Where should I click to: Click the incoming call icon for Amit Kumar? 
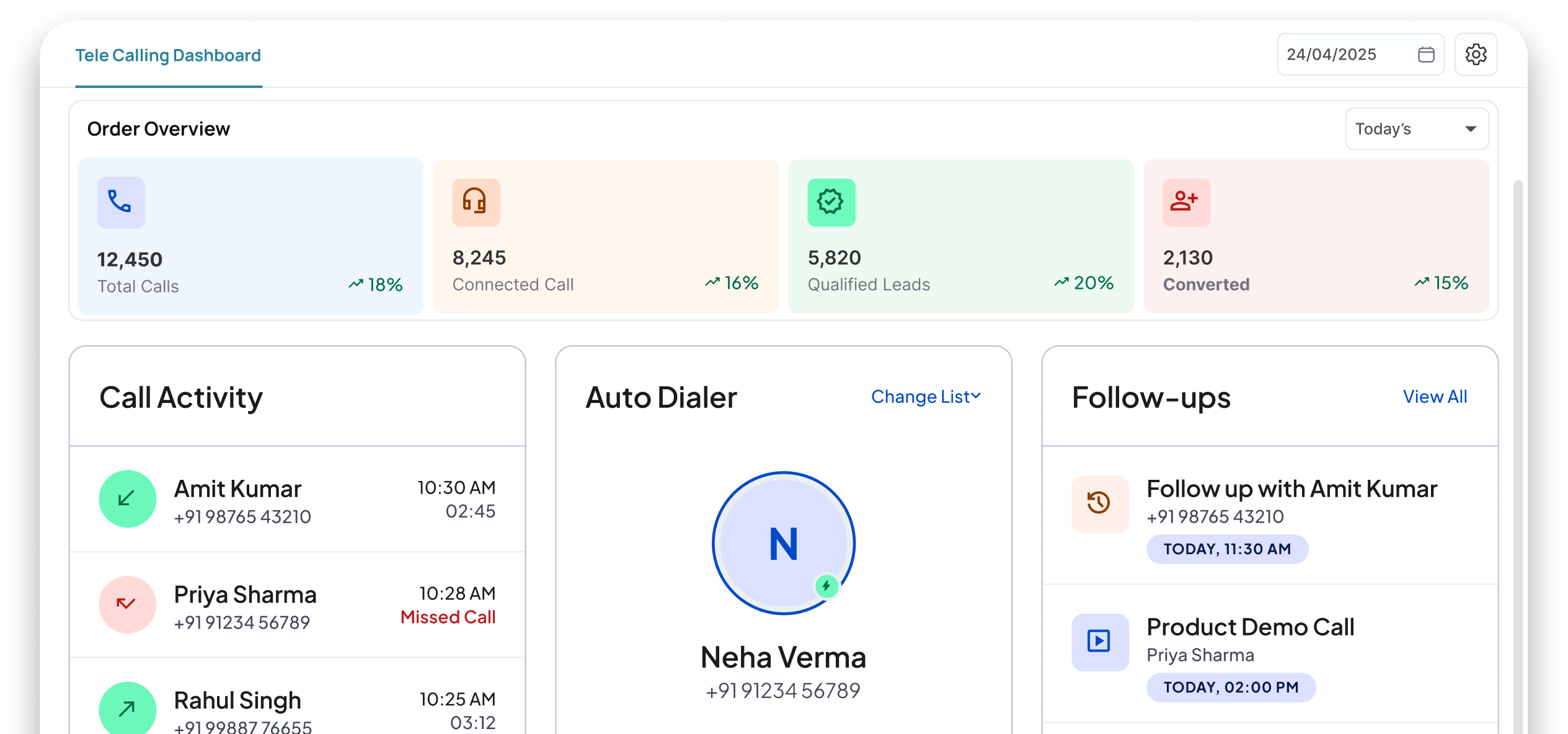[127, 498]
